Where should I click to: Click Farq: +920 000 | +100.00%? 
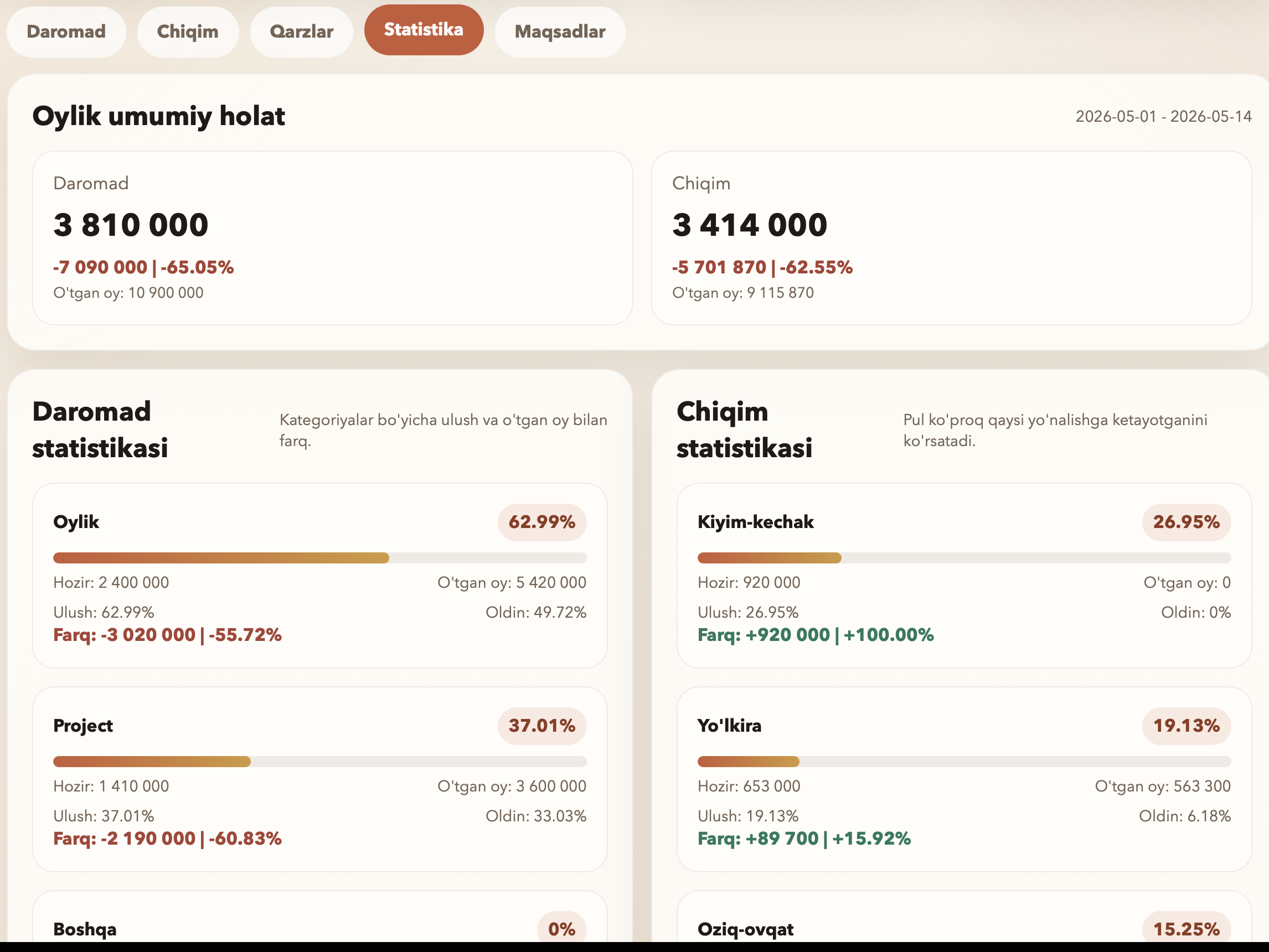click(x=816, y=635)
